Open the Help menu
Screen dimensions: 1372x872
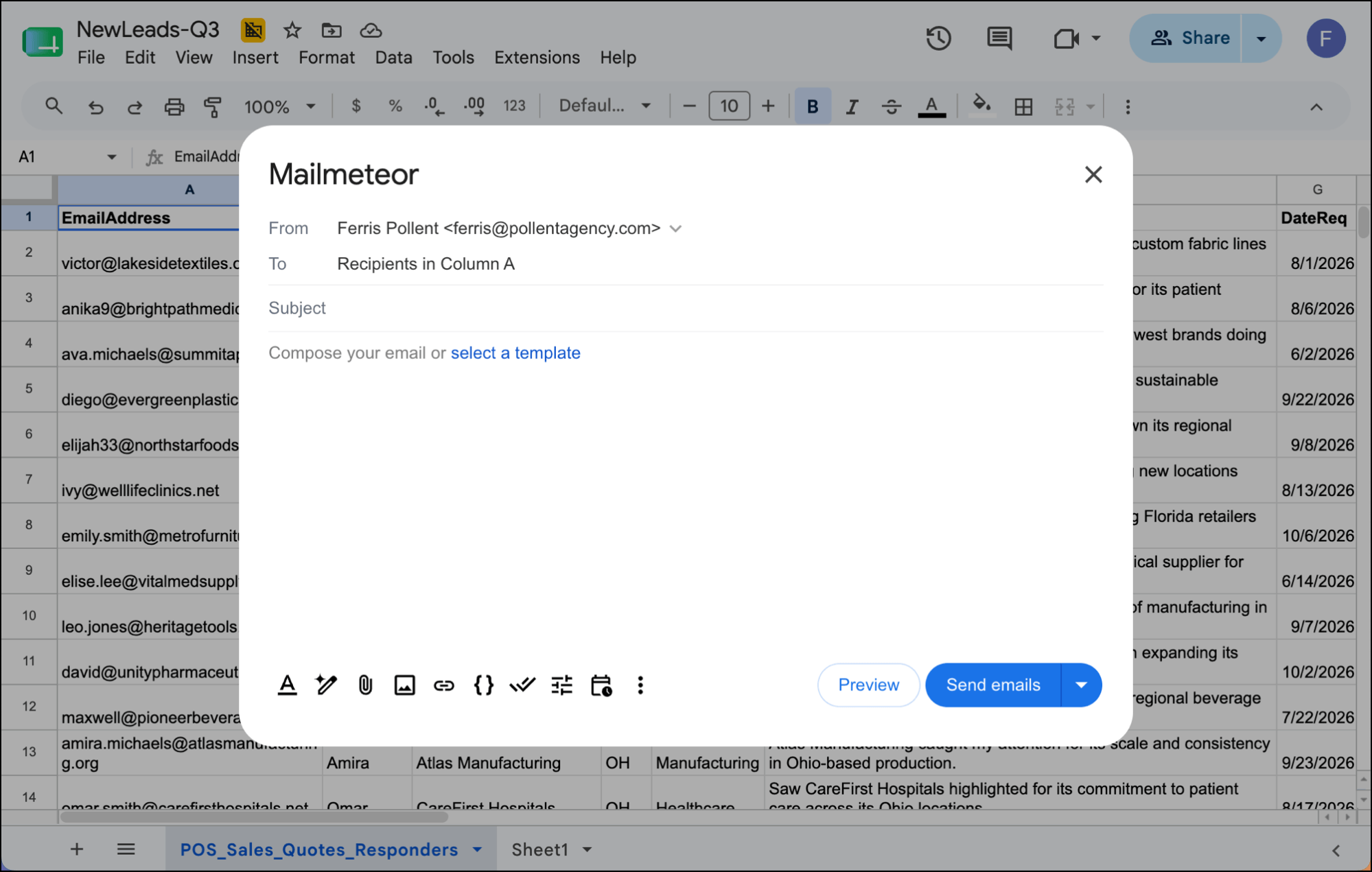[x=618, y=58]
